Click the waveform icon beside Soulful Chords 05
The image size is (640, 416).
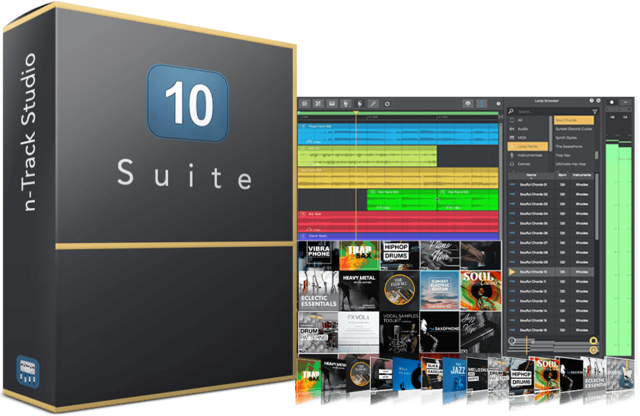(512, 223)
